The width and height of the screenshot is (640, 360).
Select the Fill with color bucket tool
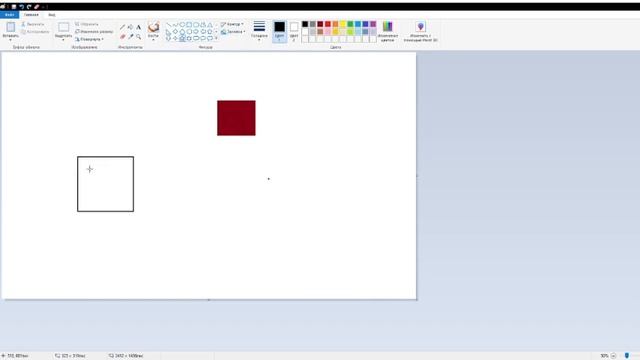pos(130,27)
